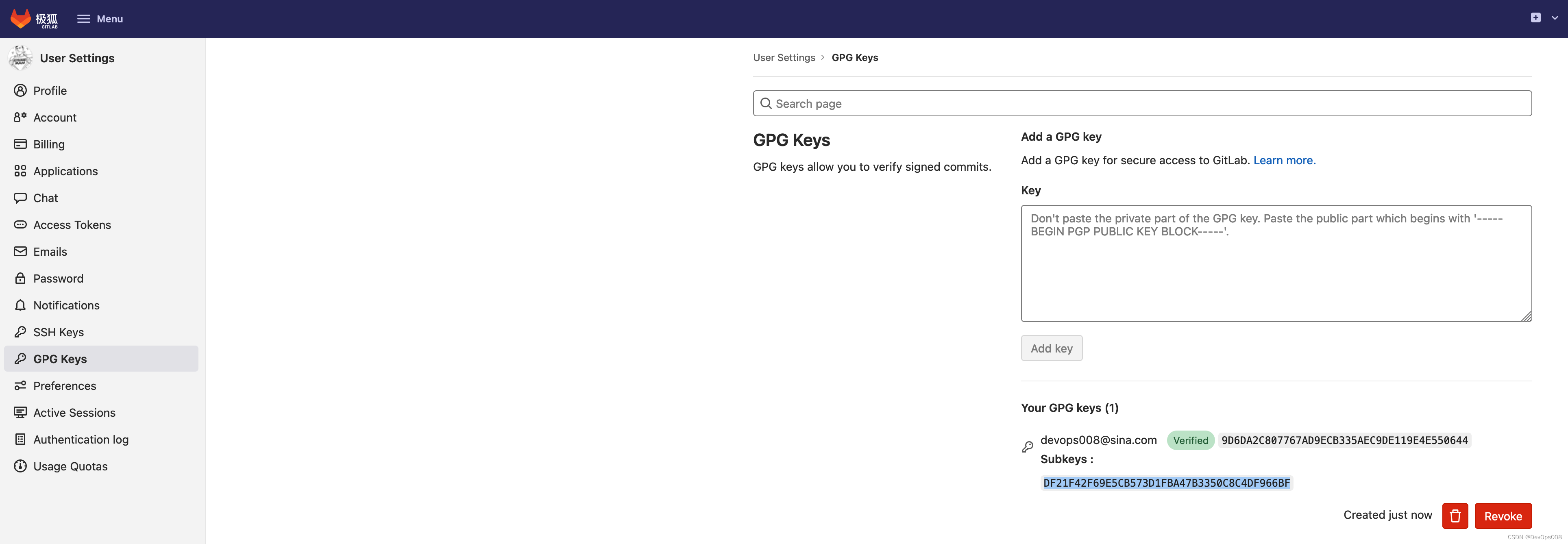The image size is (1568, 544).
Task: Click the Notifications bell icon
Action: click(x=20, y=305)
